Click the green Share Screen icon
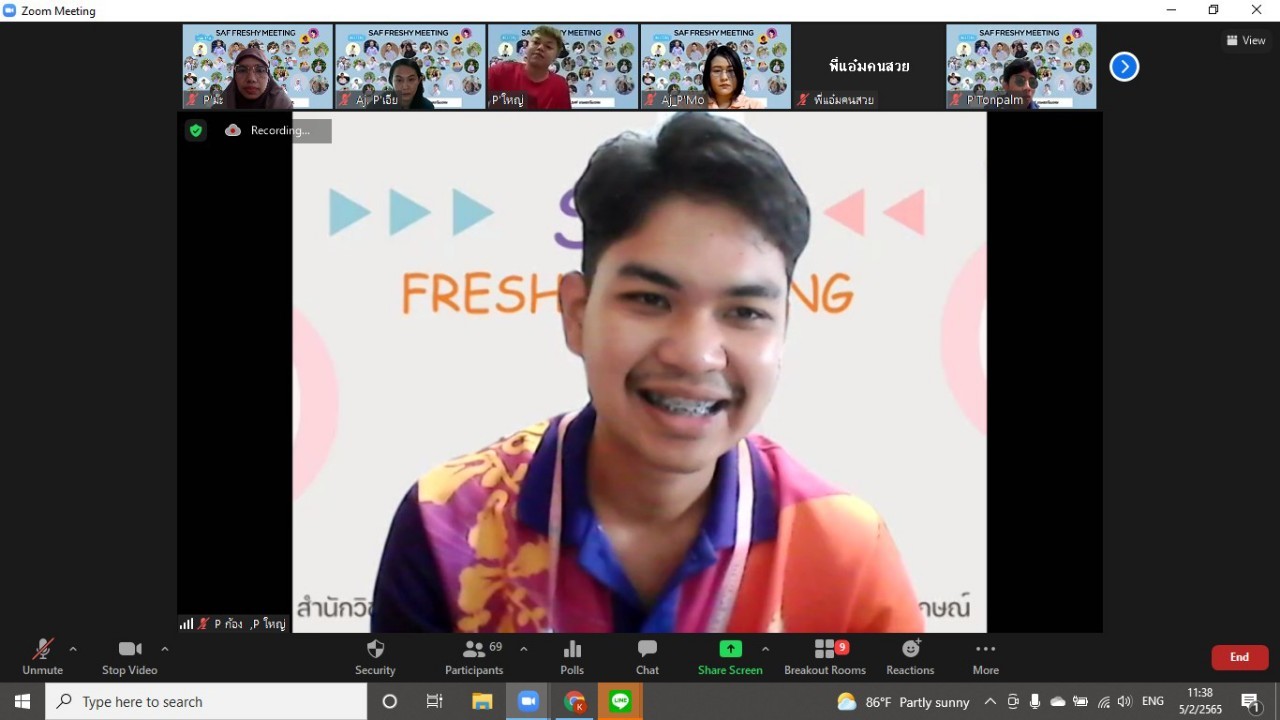Screen dimensions: 1280x720 click(x=730, y=650)
